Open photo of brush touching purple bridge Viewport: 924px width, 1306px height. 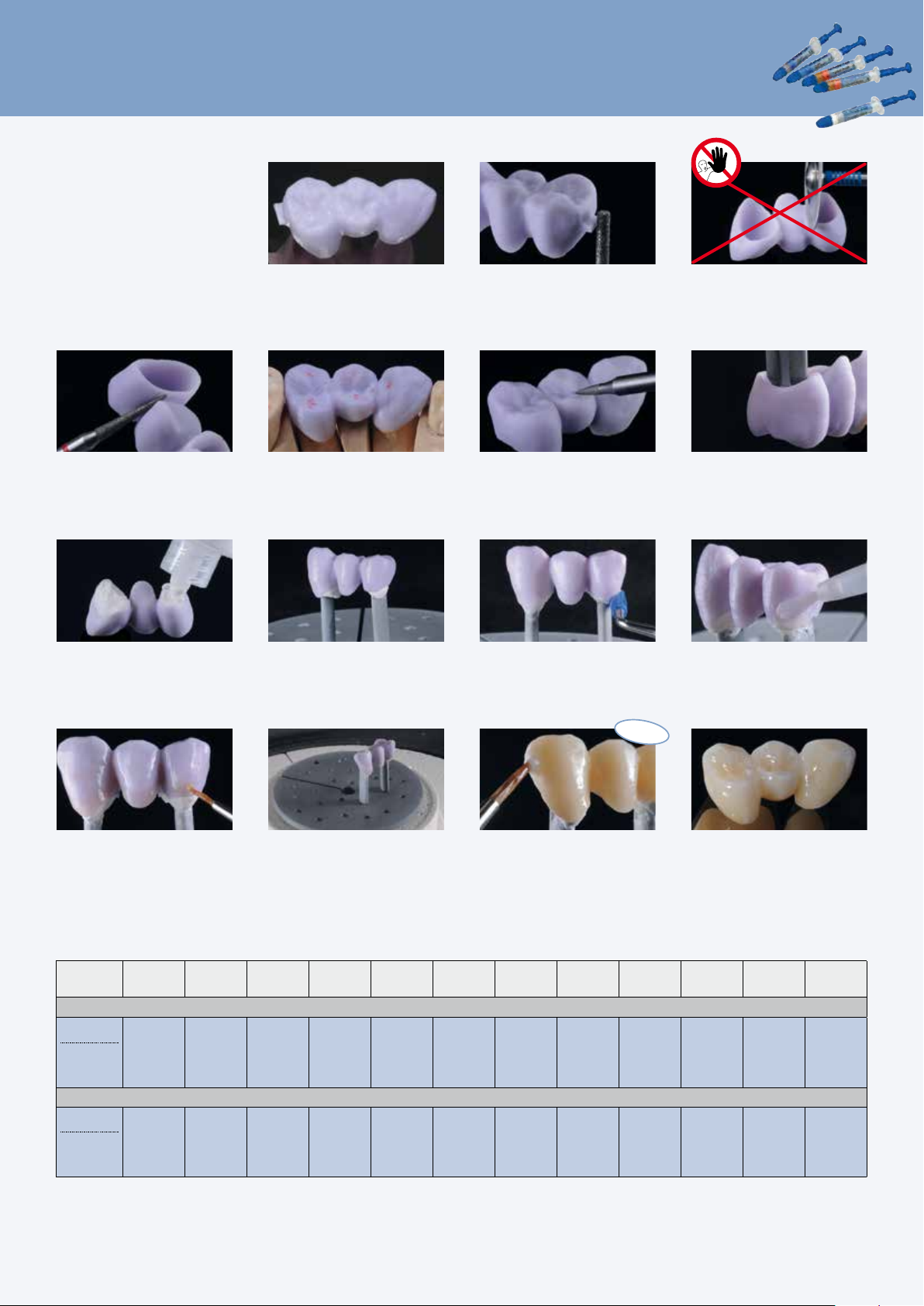click(x=144, y=779)
